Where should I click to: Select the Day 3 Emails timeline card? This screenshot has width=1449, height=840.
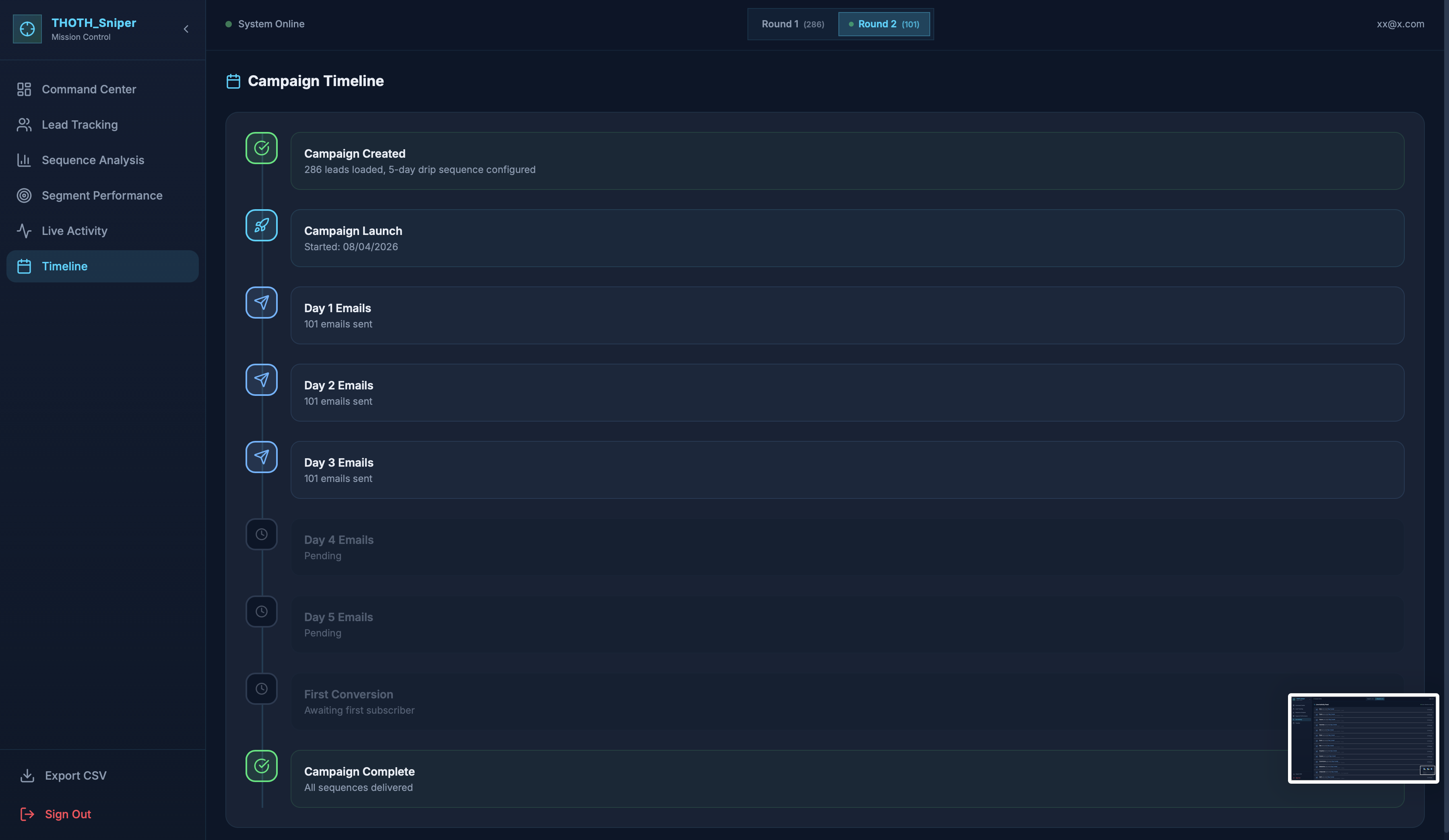(847, 470)
